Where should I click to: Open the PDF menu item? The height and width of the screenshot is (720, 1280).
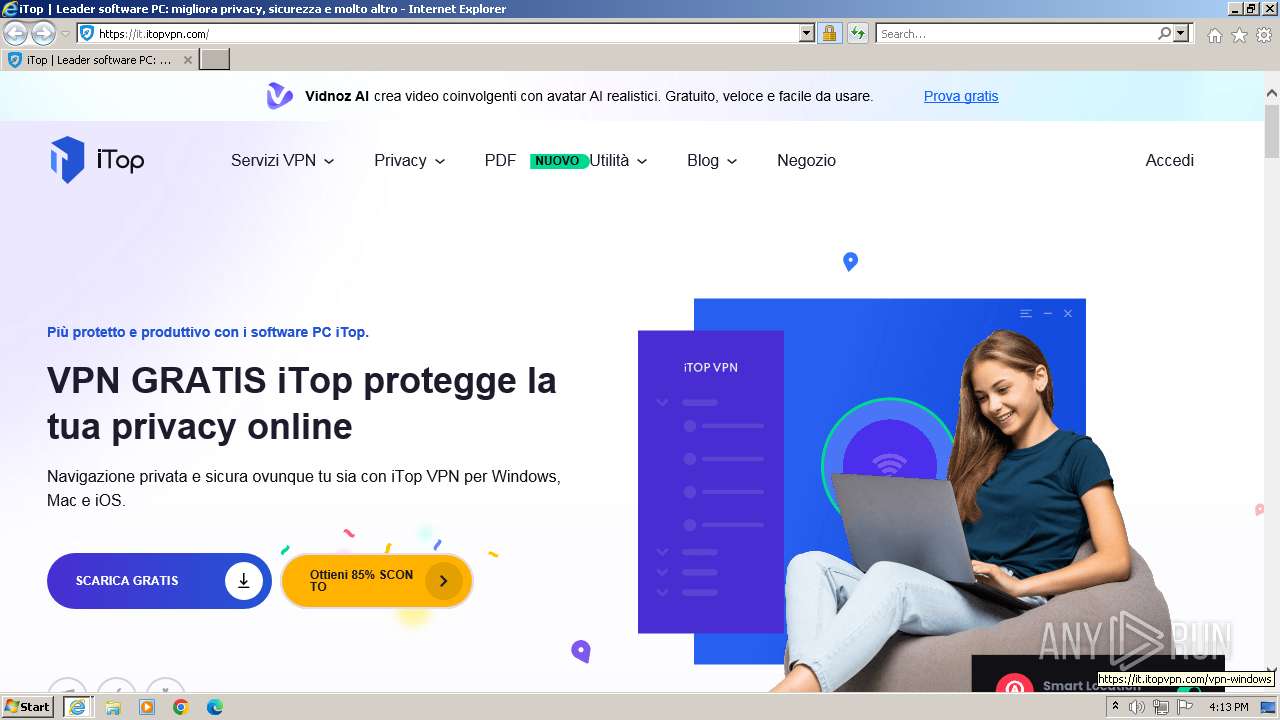pos(500,160)
